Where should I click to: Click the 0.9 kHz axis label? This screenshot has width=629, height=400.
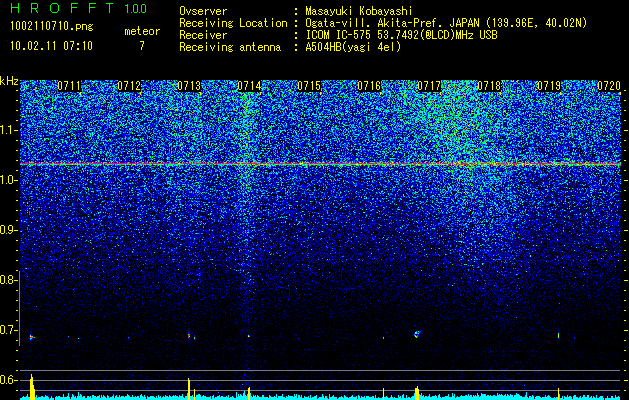coord(9,230)
